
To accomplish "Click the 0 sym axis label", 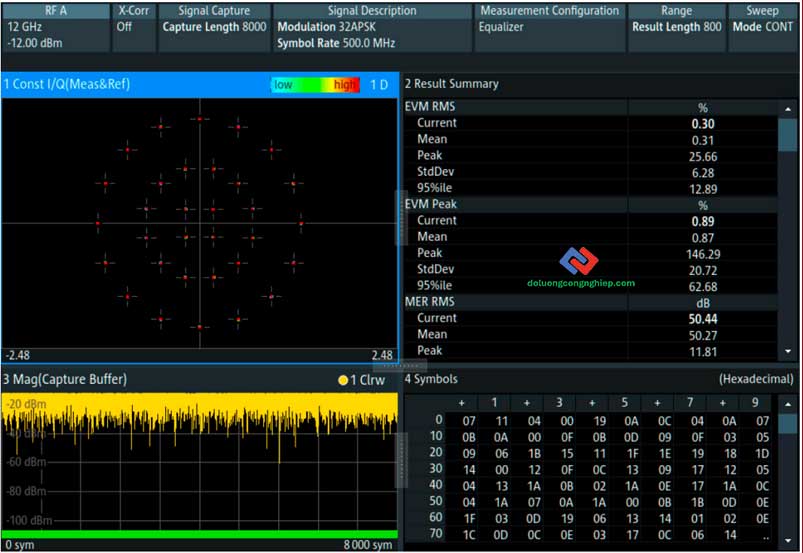I will [x=20, y=545].
